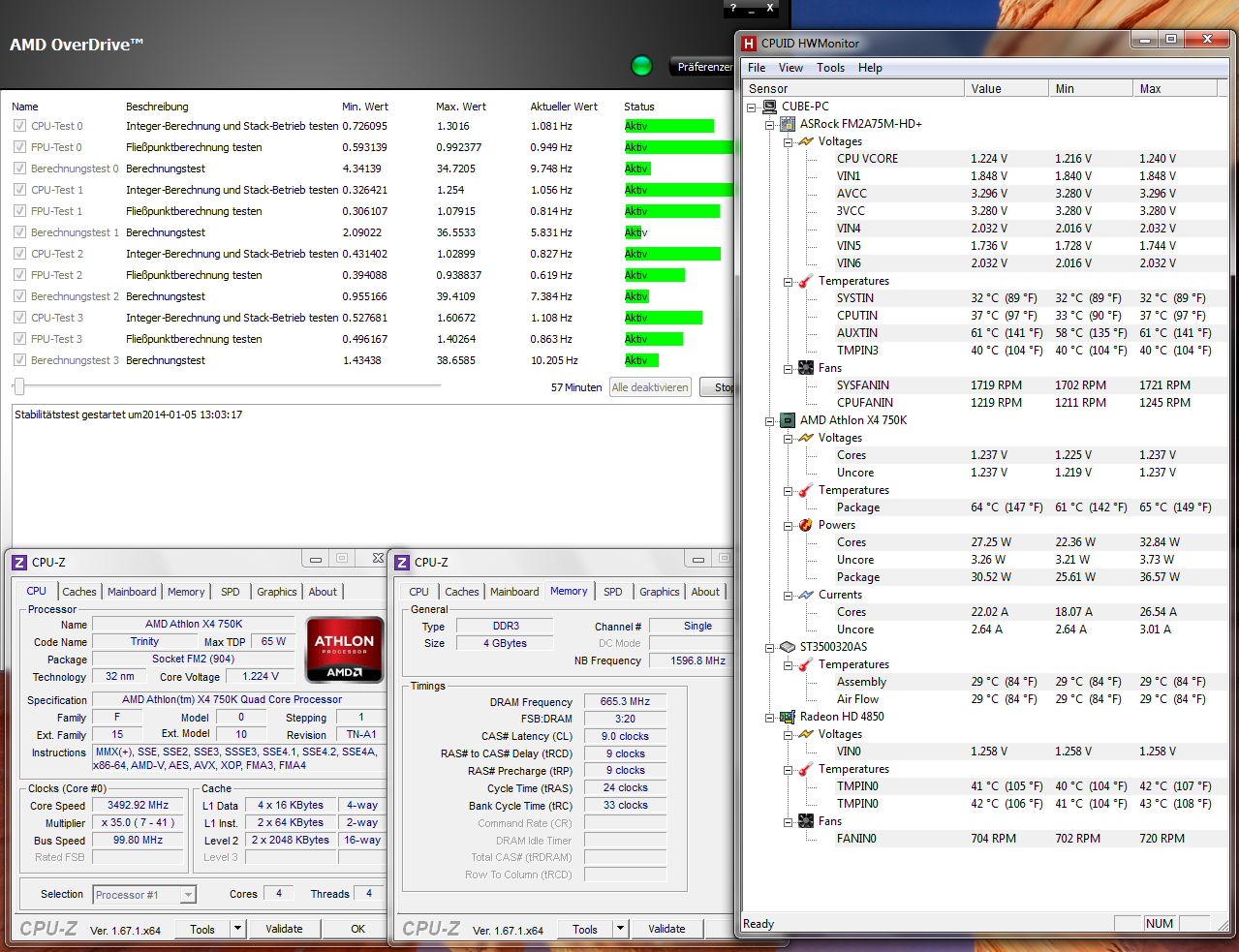This screenshot has height=952, width=1239.
Task: Open the Help menu in HWMonitor
Action: (x=870, y=68)
